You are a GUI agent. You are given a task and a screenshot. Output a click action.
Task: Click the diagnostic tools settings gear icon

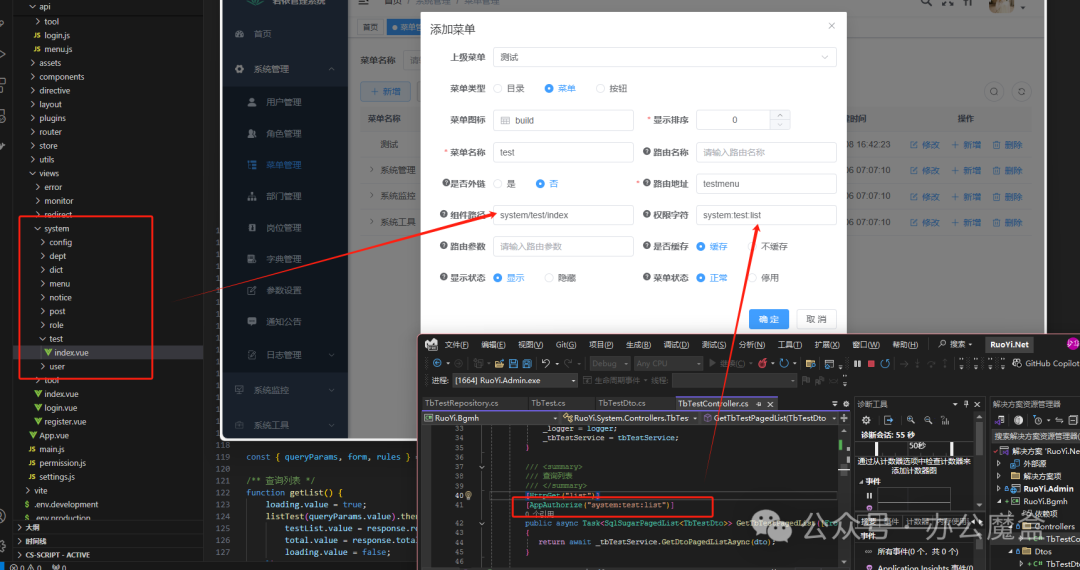866,420
